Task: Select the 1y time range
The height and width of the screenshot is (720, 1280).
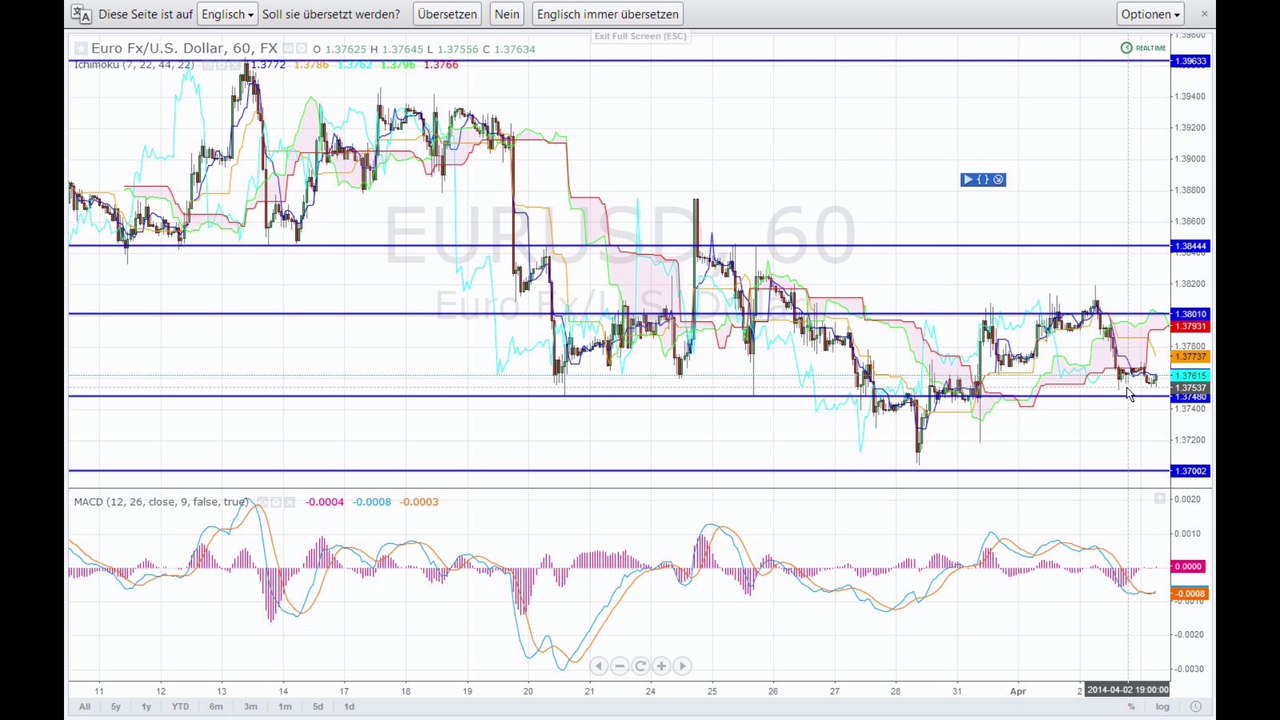Action: coord(146,707)
